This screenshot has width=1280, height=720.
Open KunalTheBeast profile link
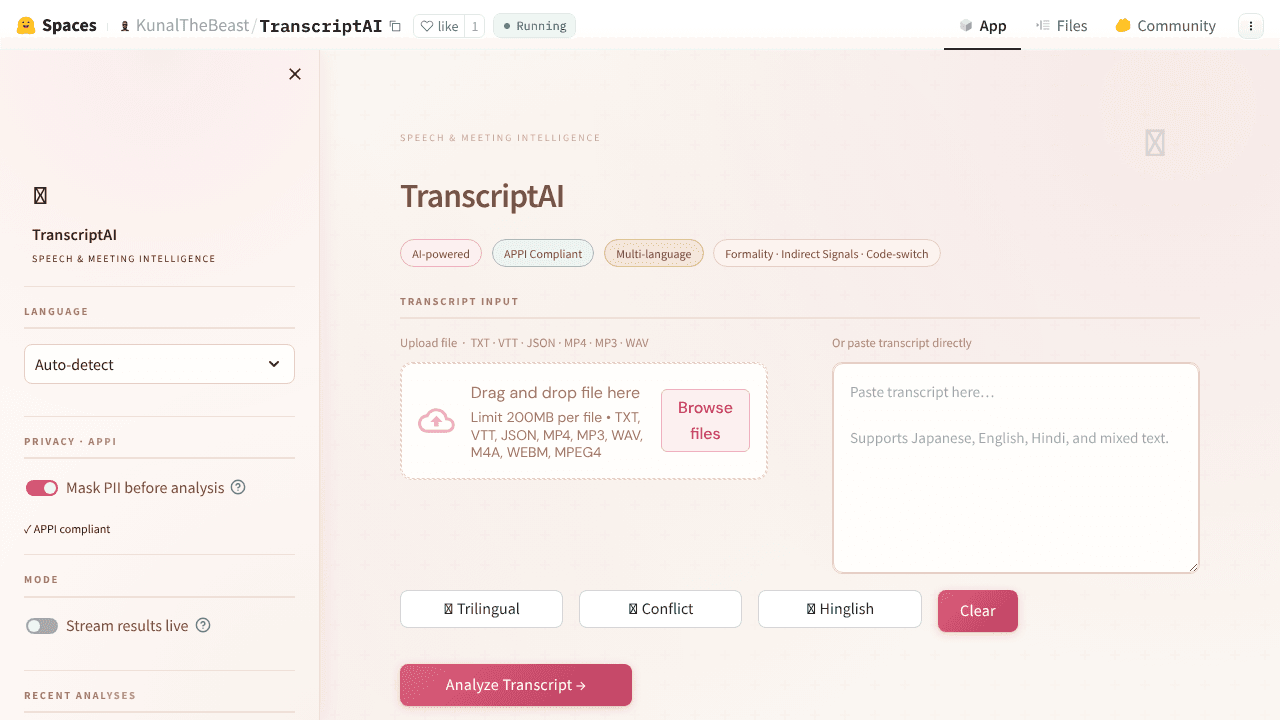(x=192, y=26)
